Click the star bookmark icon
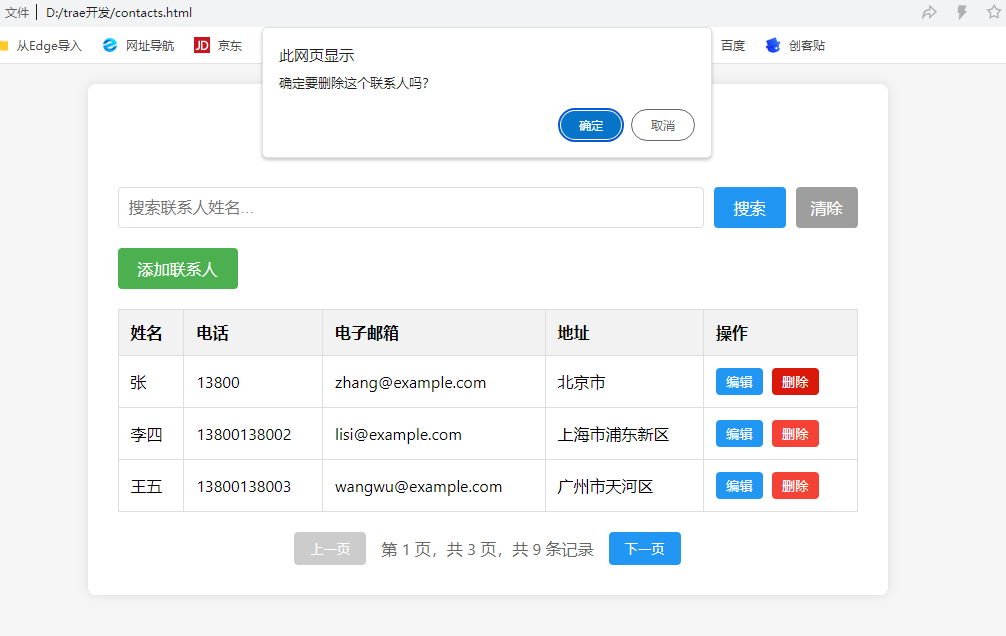The height and width of the screenshot is (636, 1006). (994, 12)
